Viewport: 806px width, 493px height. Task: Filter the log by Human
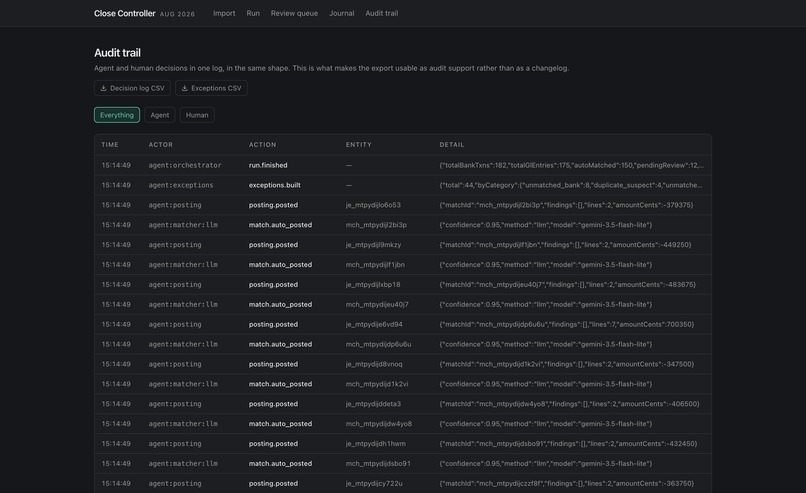[x=197, y=115]
